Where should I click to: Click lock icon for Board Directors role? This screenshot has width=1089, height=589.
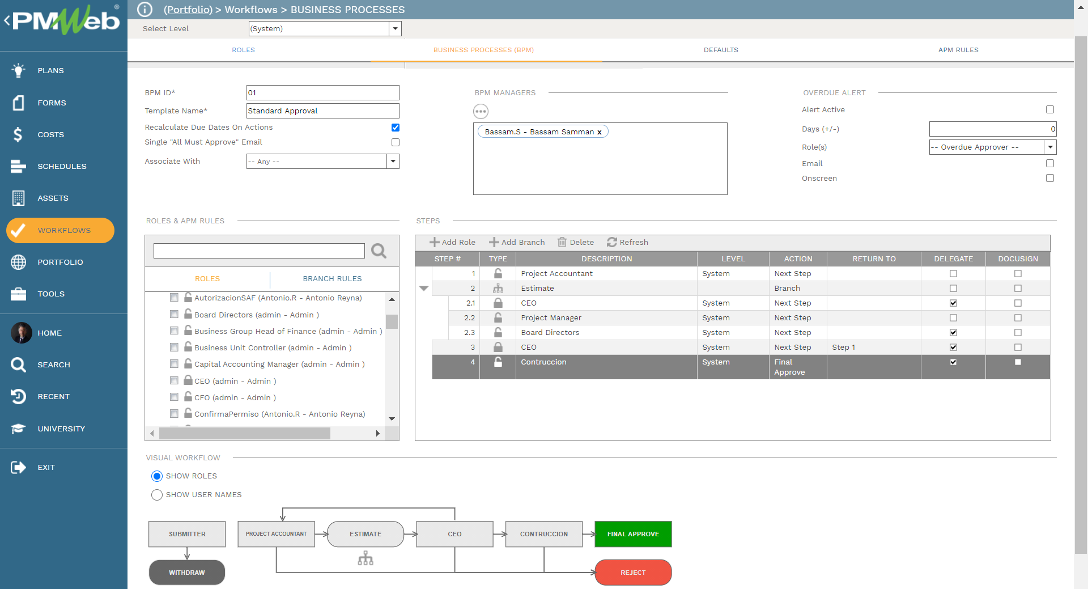pos(188,314)
